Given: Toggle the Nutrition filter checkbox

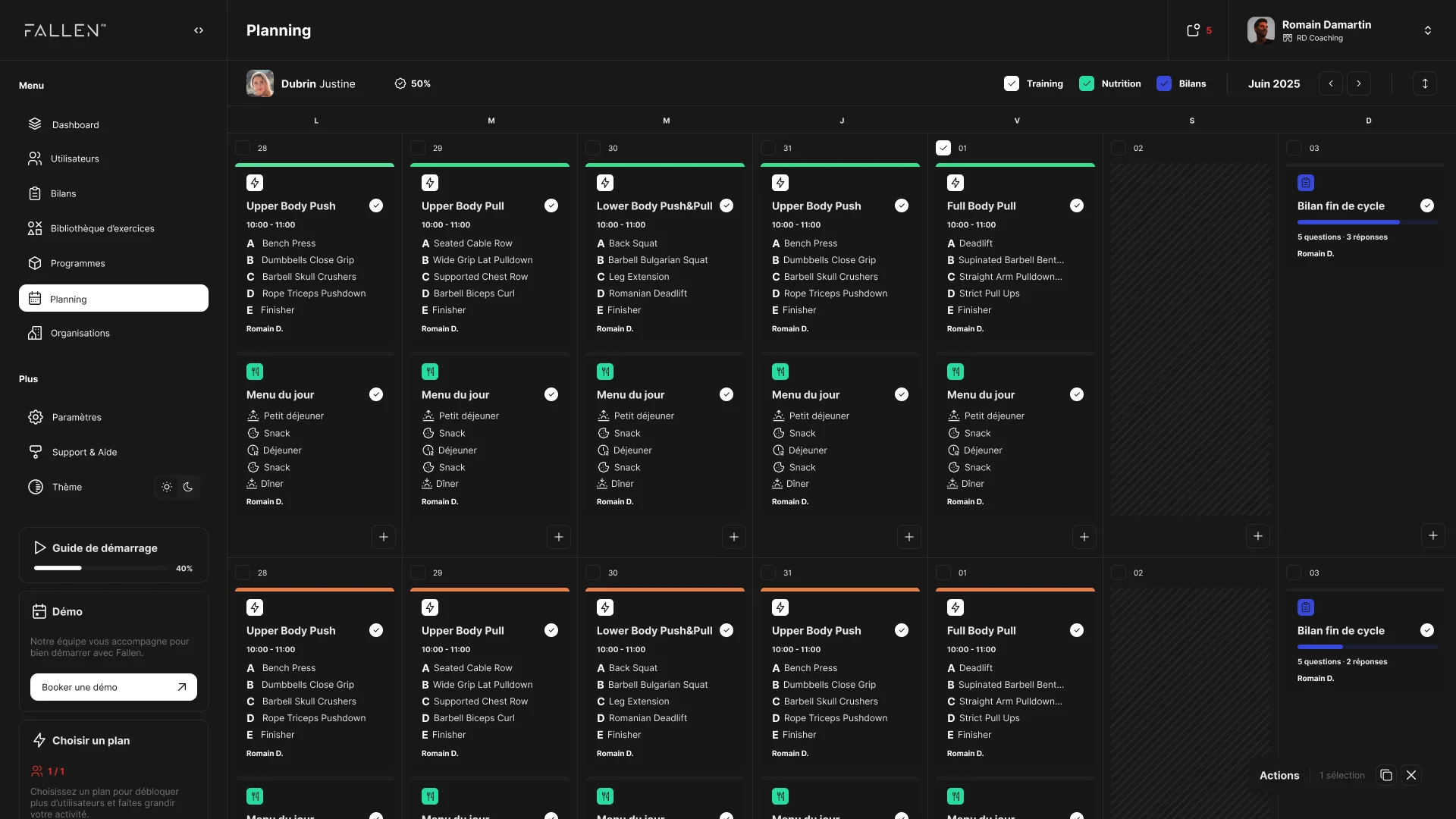Looking at the screenshot, I should [x=1087, y=83].
